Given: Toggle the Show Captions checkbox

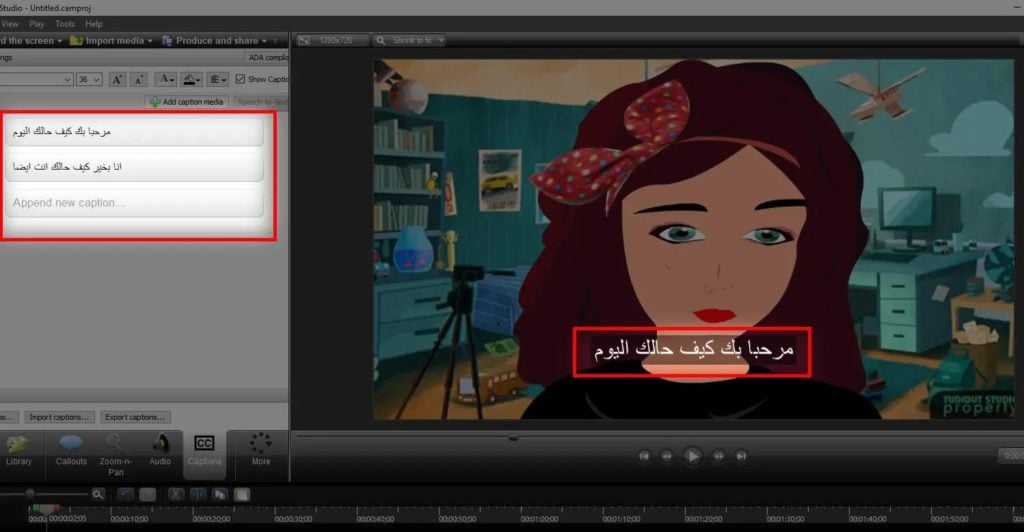Looking at the screenshot, I should click(x=240, y=79).
